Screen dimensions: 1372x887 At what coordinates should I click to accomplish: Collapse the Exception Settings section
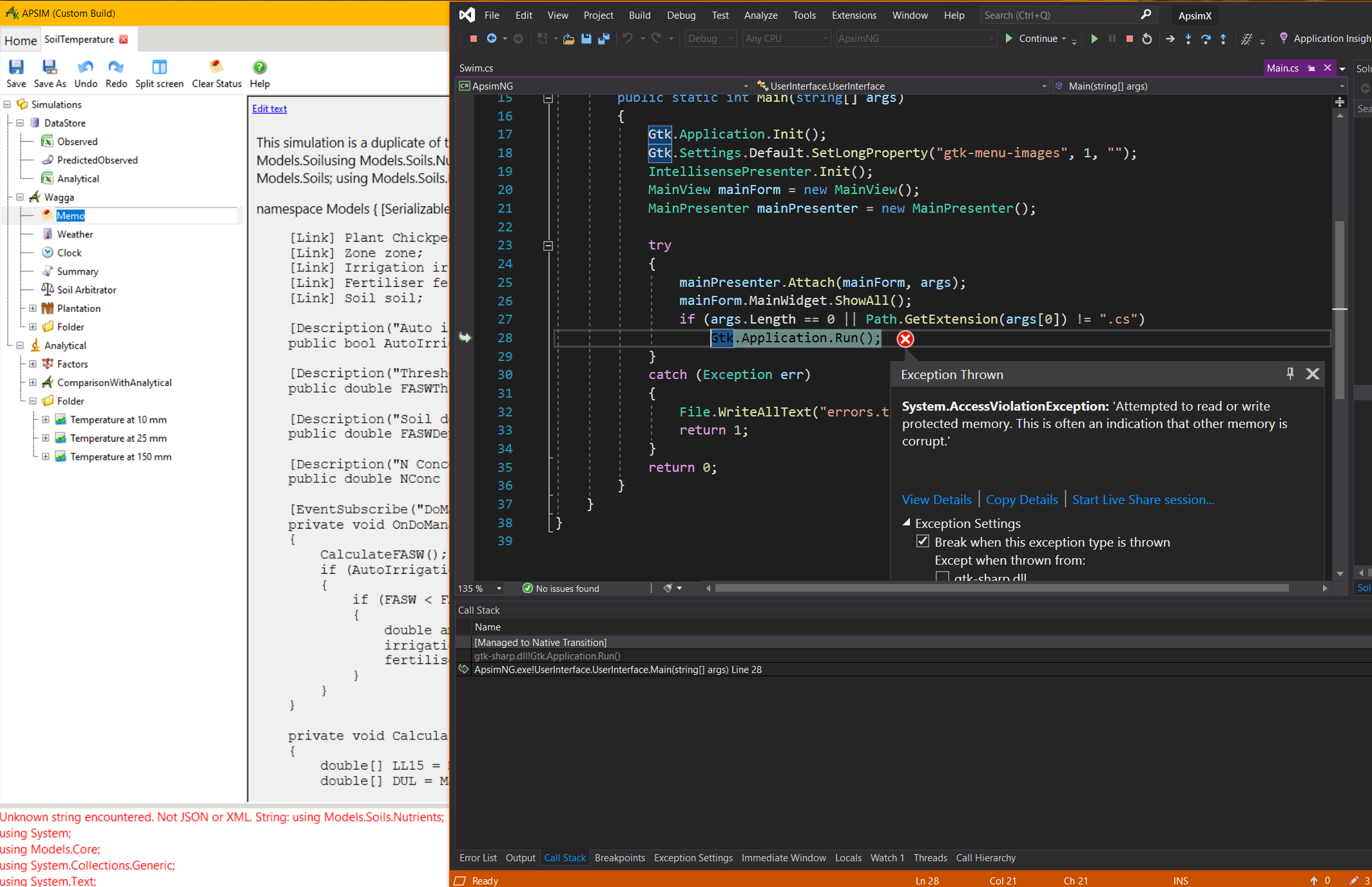pos(906,523)
